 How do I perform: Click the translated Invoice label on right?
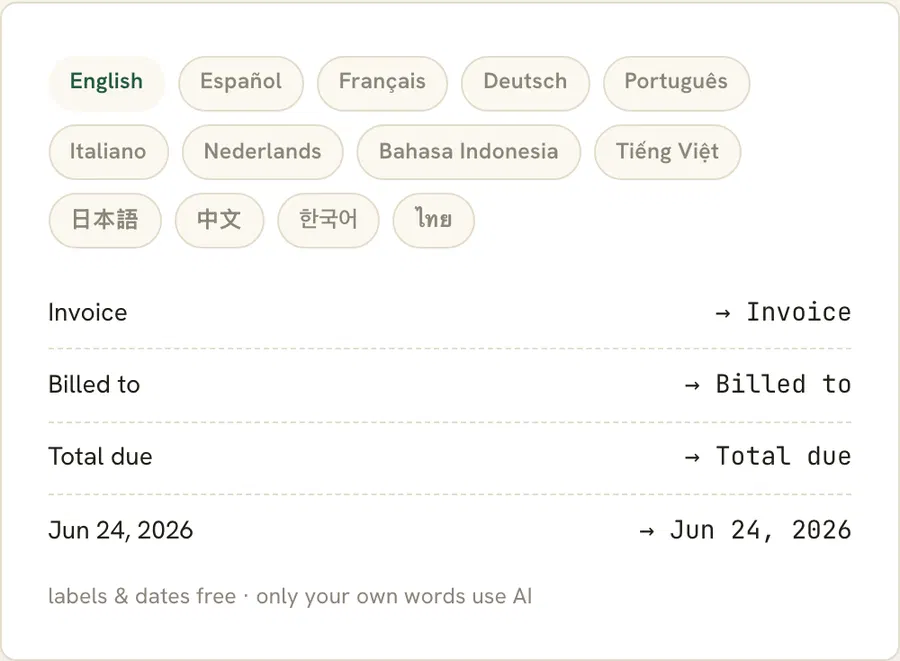coord(798,312)
